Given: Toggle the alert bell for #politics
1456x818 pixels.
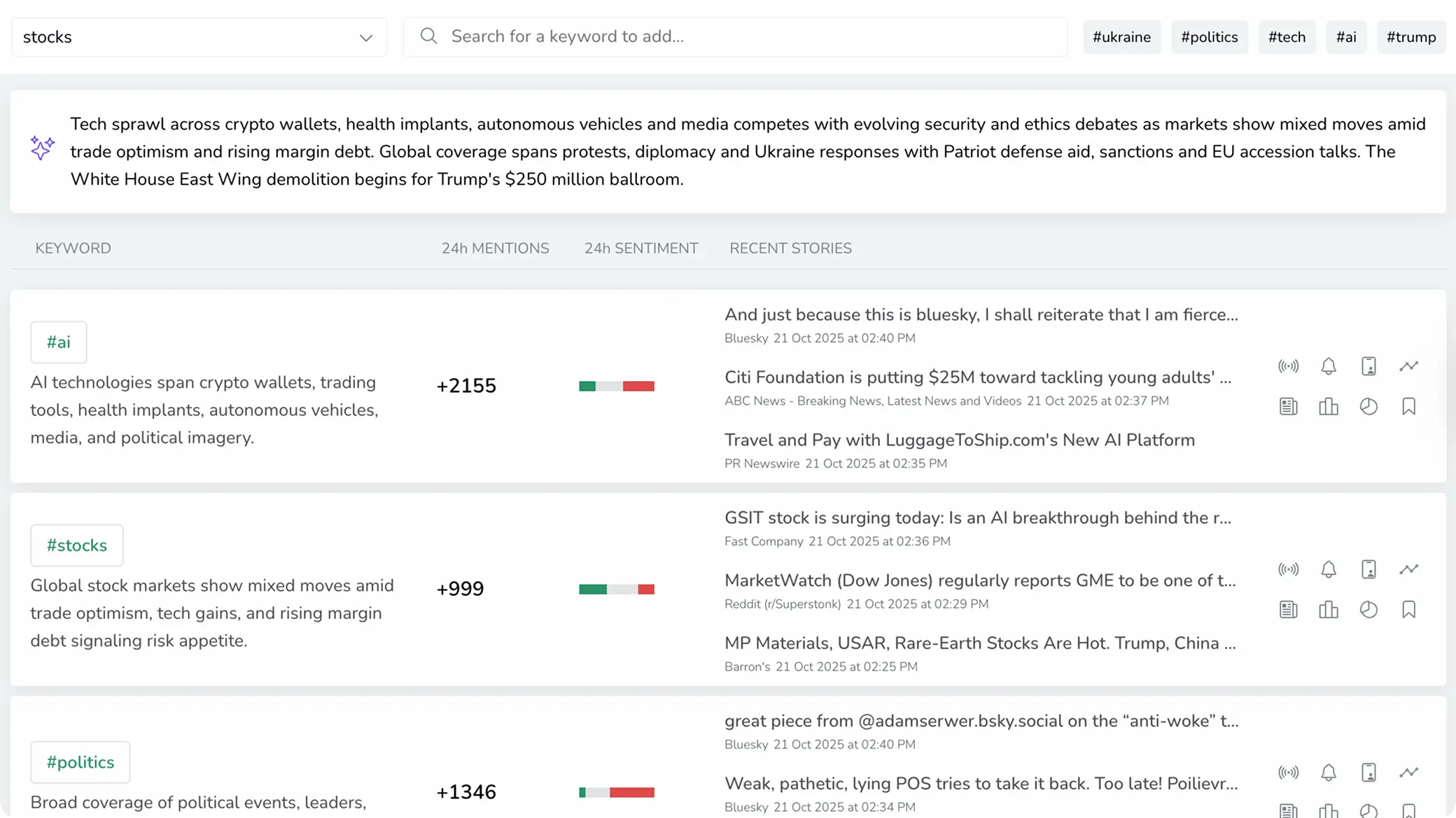Looking at the screenshot, I should (1329, 772).
